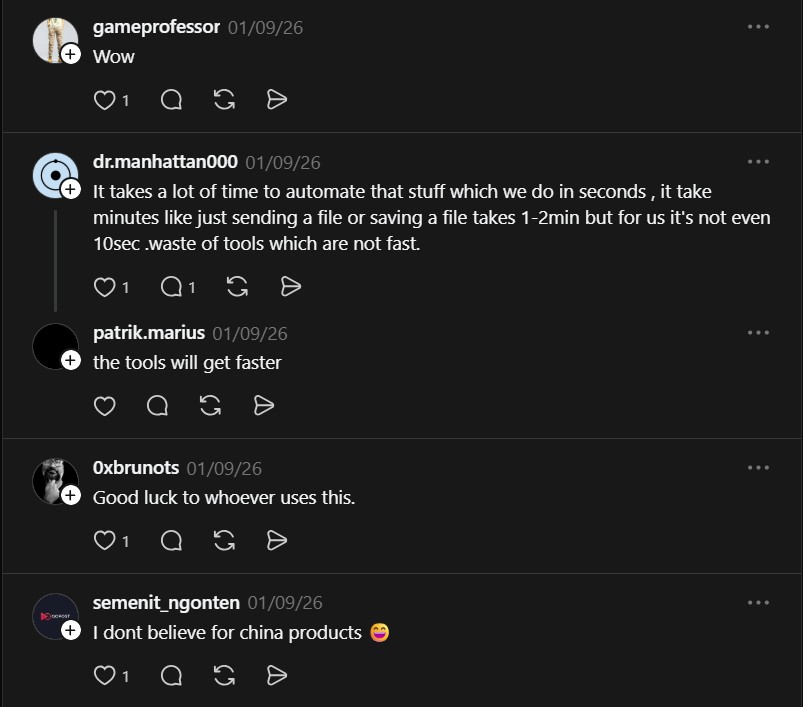Follow semenit_ngonten using avatar plus badge

pyautogui.click(x=71, y=630)
